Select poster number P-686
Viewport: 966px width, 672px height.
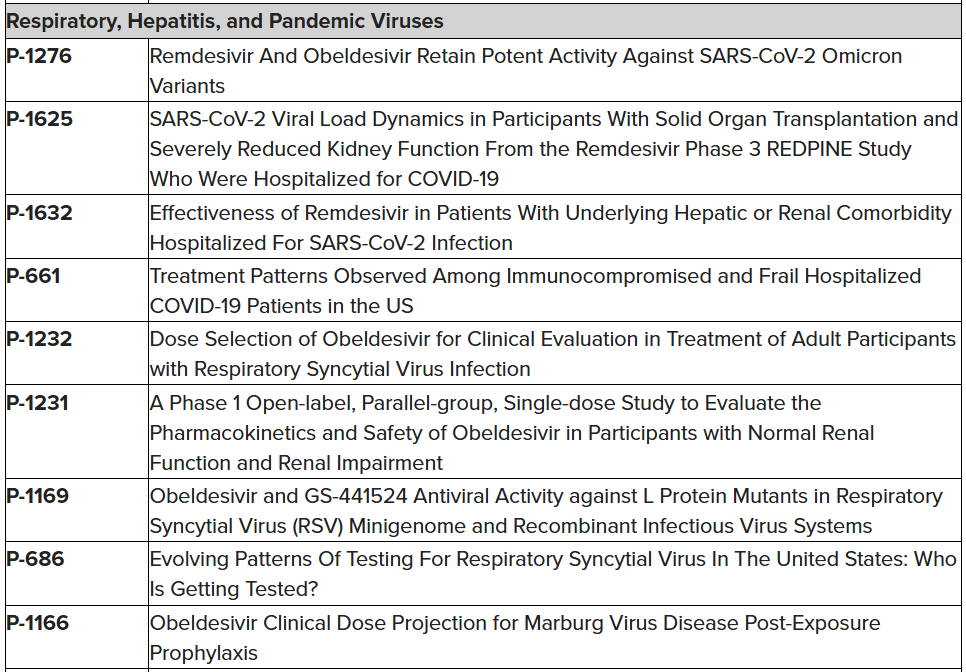34,558
